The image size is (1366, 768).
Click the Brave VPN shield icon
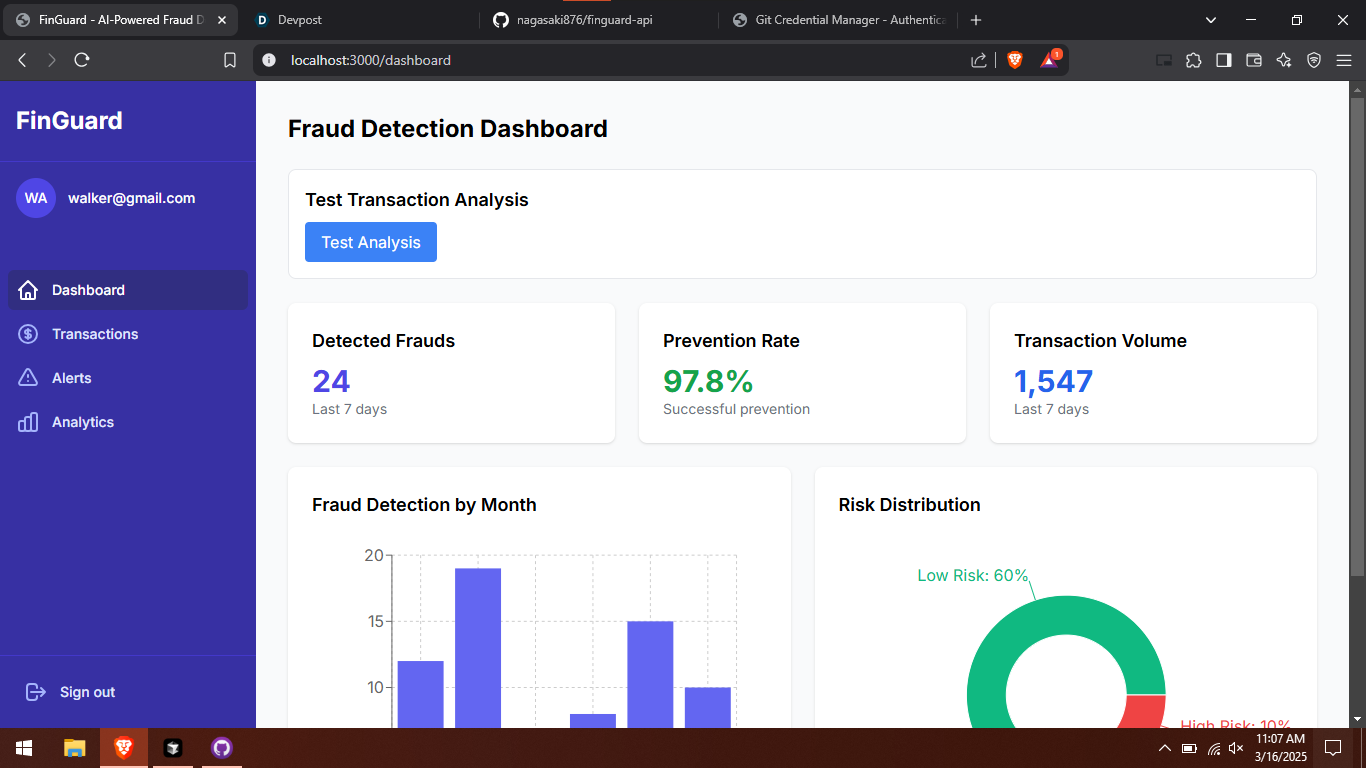pos(1314,60)
